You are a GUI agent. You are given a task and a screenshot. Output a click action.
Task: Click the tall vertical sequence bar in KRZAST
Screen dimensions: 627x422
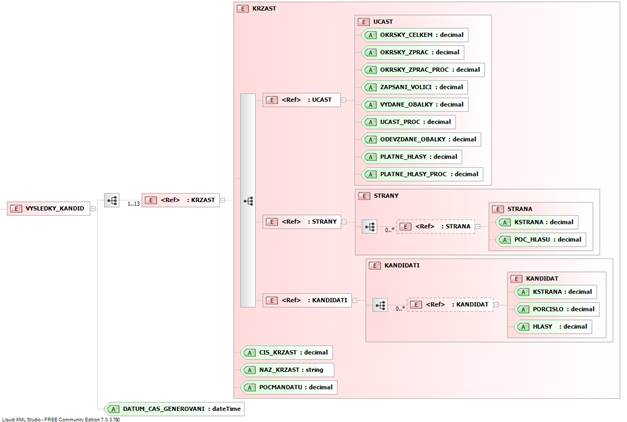(247, 200)
